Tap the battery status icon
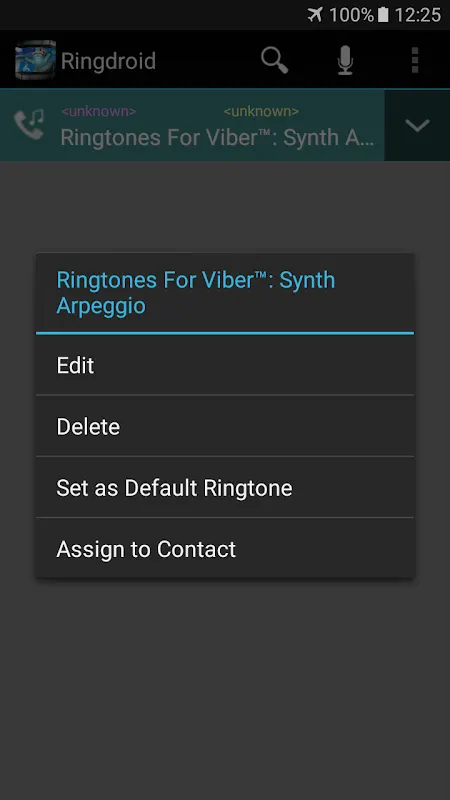 pos(383,15)
